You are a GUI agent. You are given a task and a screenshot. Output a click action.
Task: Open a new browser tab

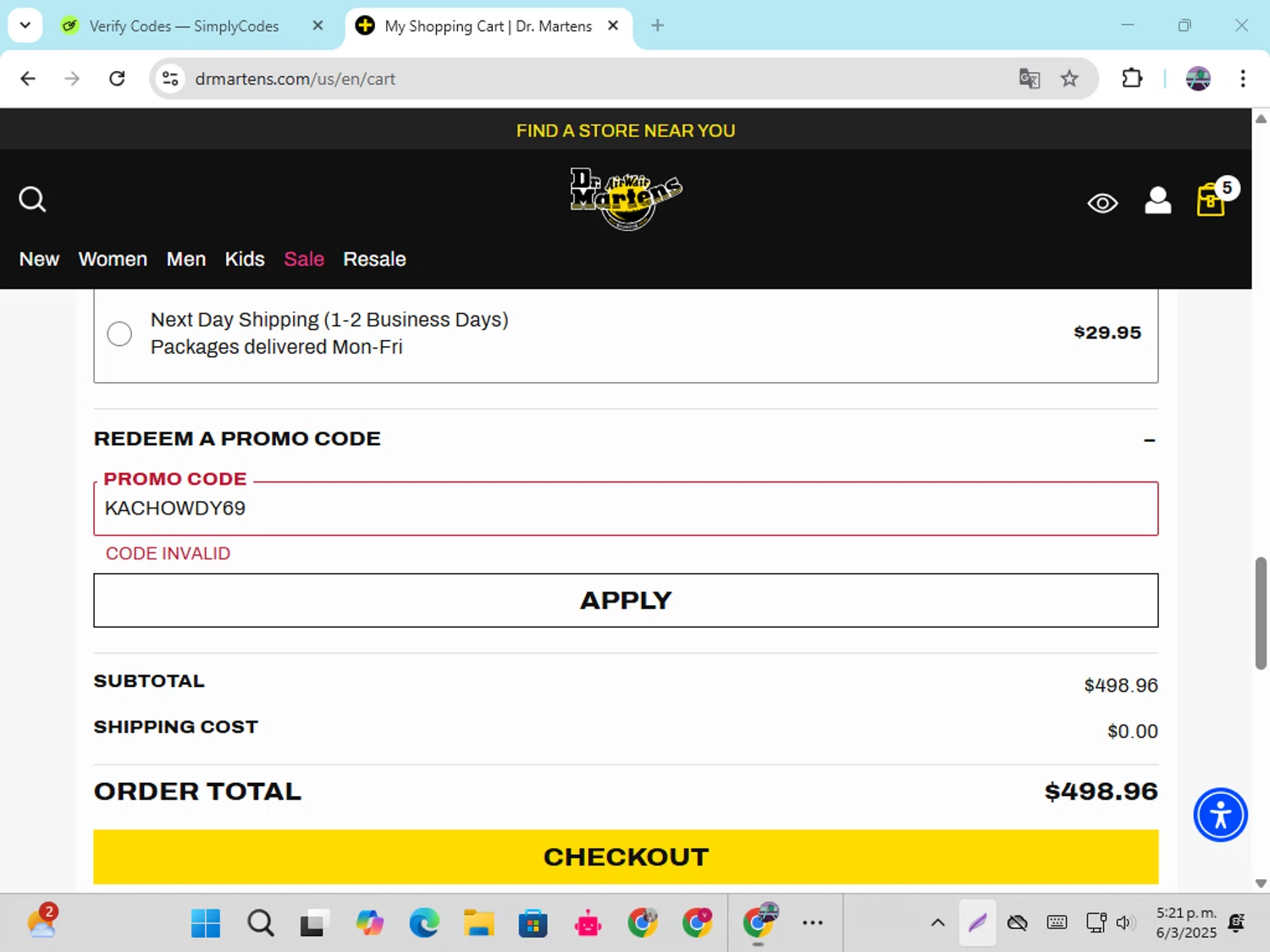[x=657, y=25]
